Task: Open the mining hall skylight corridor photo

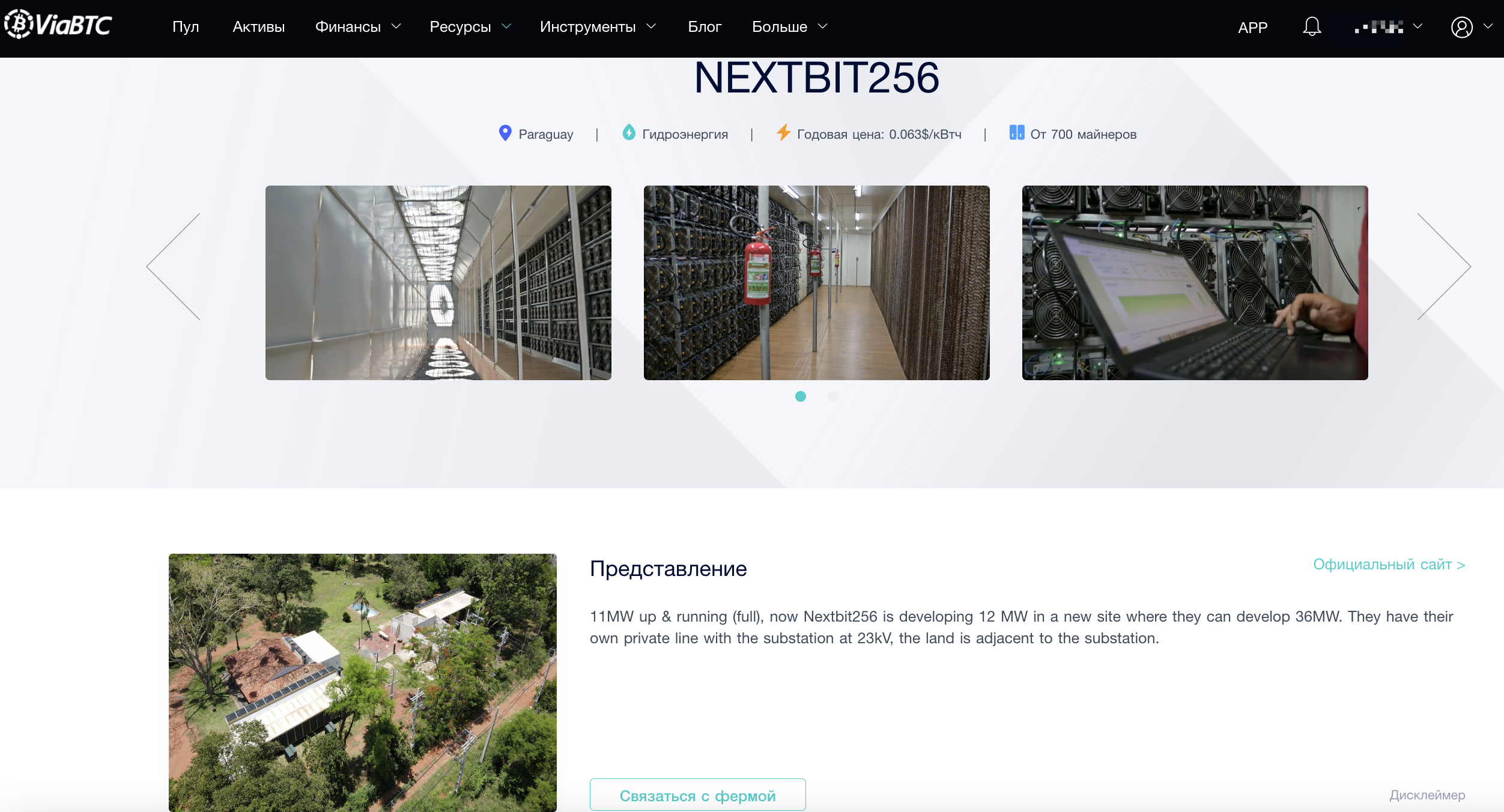Action: click(x=438, y=283)
